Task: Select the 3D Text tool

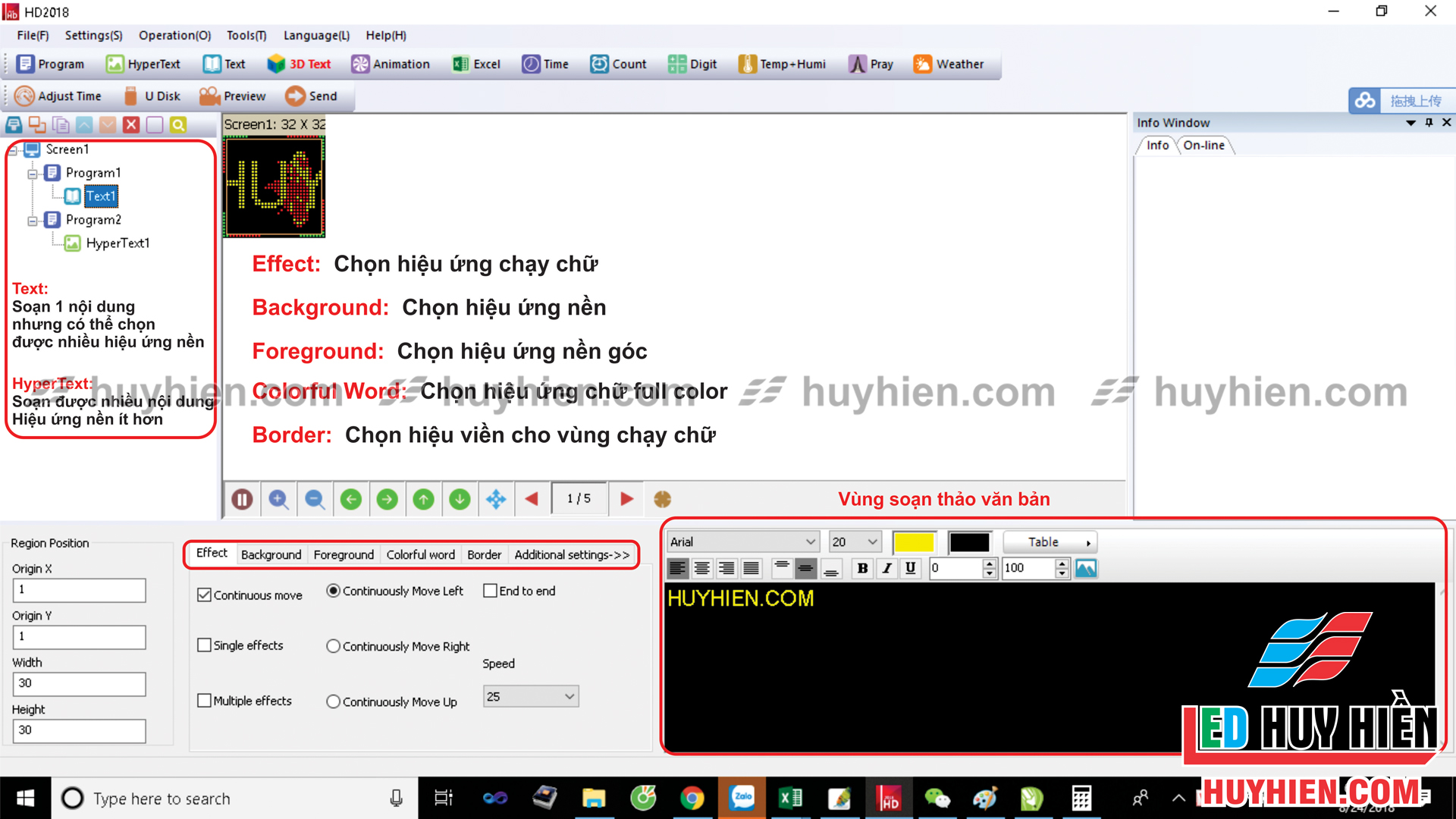Action: pyautogui.click(x=299, y=64)
